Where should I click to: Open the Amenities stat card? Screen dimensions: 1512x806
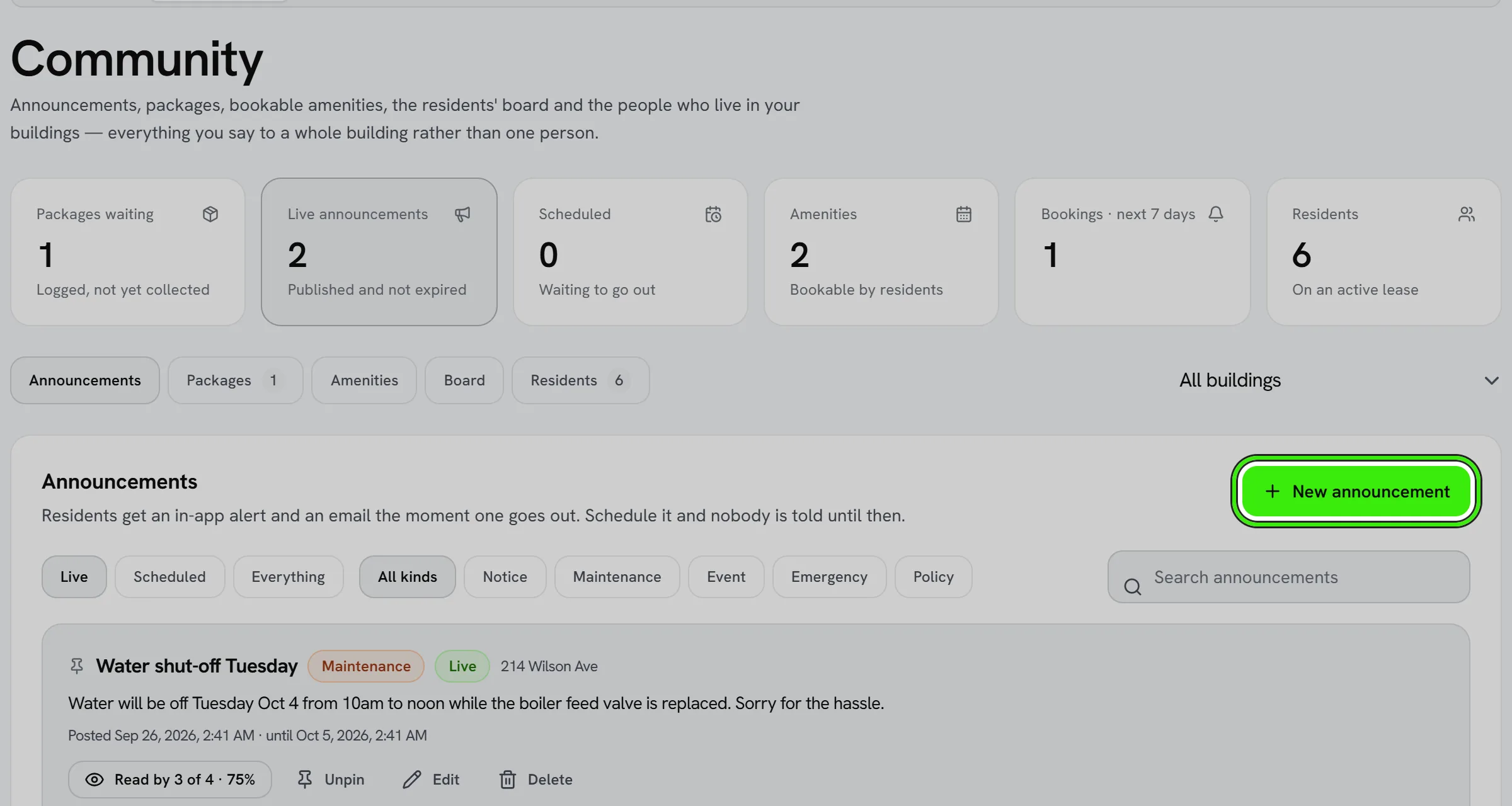click(881, 252)
